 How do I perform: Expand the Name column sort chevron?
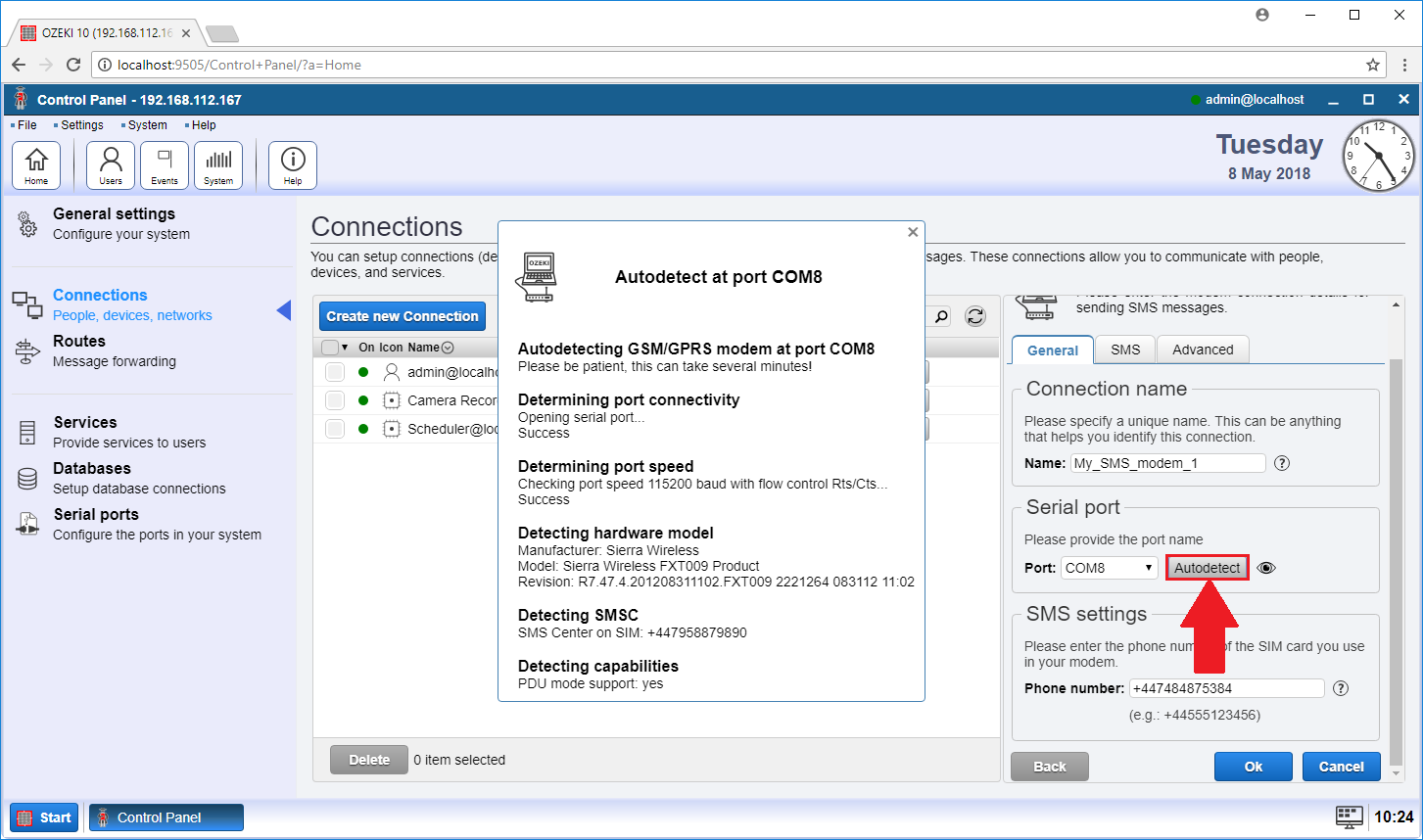(x=448, y=348)
